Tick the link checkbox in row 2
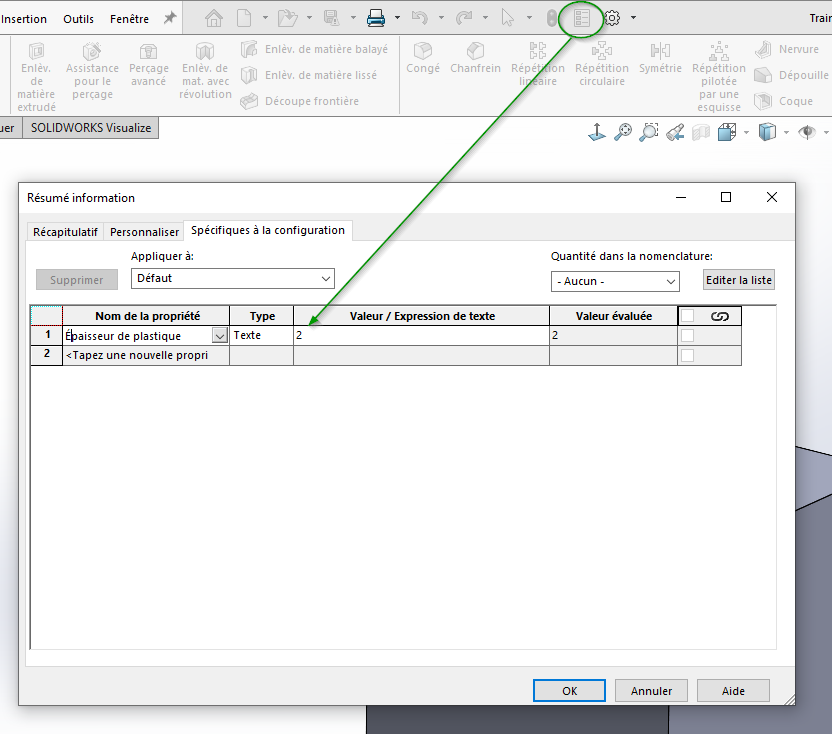Image resolution: width=832 pixels, height=734 pixels. 687,355
